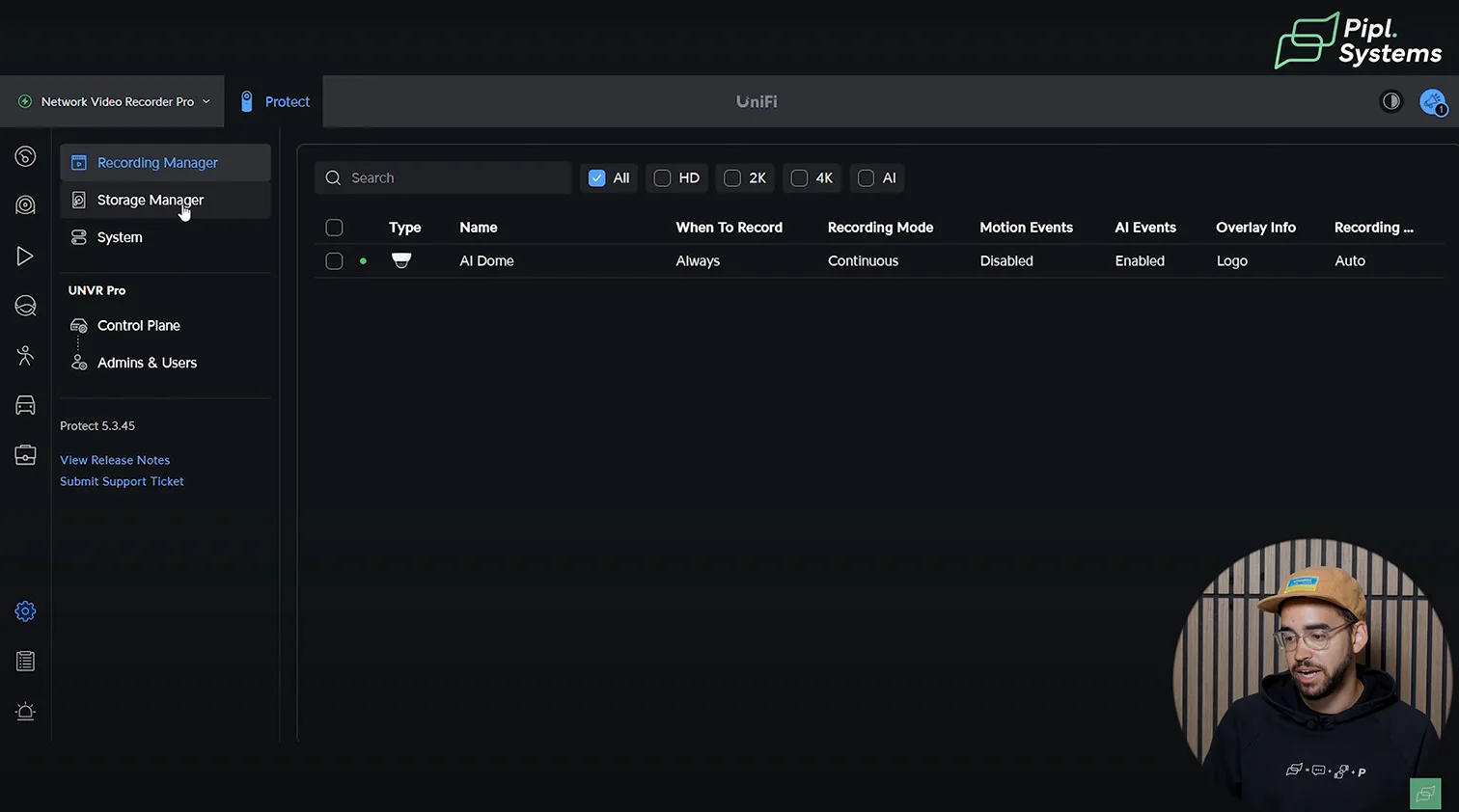Open View Release Notes link
The image size is (1459, 812).
coord(115,460)
